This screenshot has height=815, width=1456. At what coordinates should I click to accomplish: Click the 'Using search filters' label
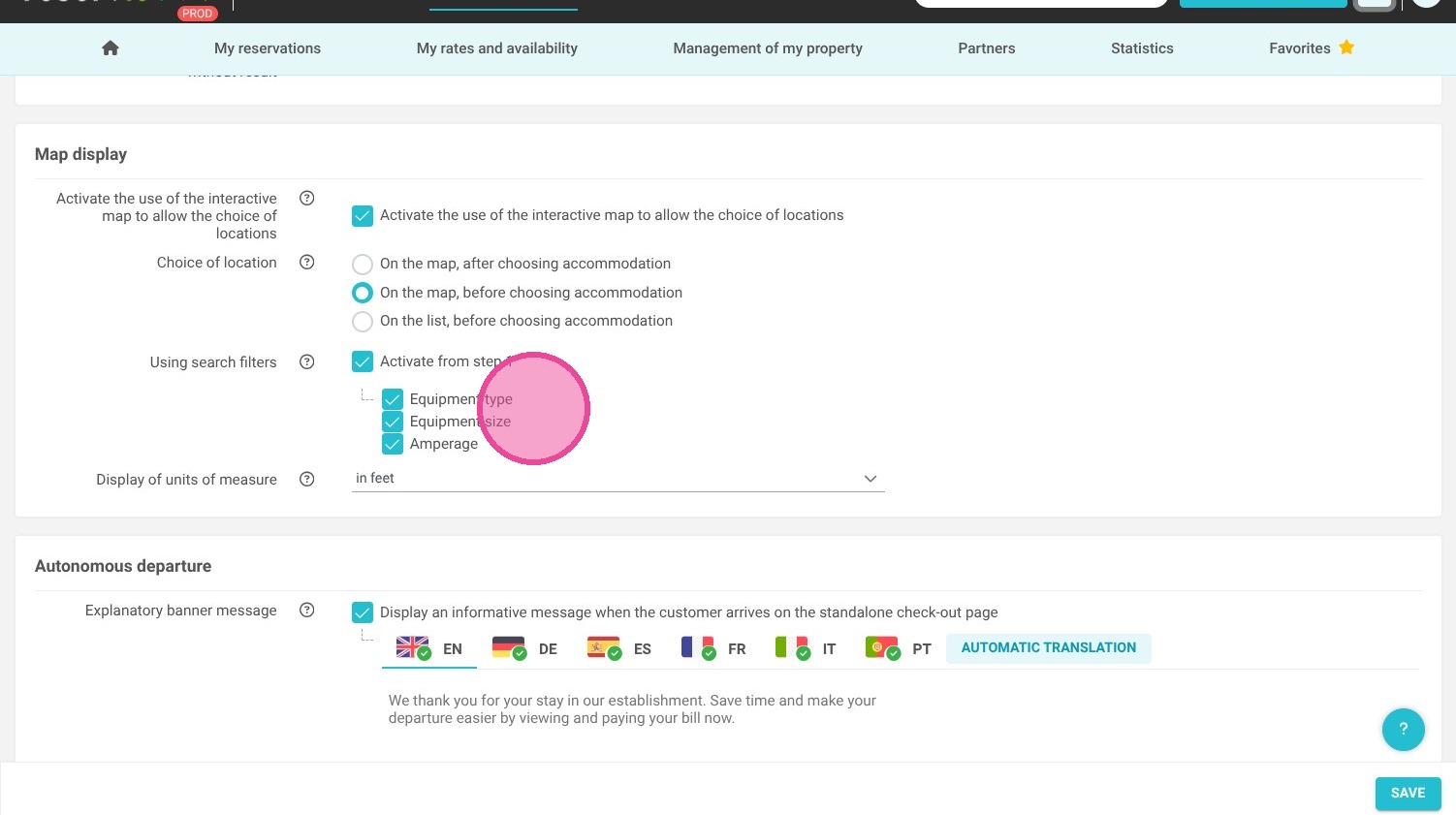click(x=213, y=362)
